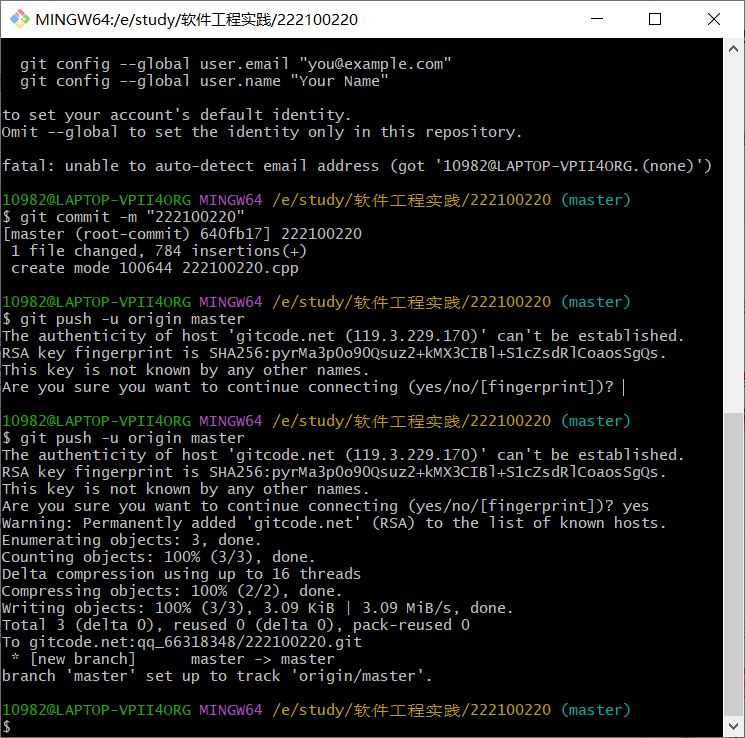Click the root-commit 640fb17 output line

click(x=182, y=234)
